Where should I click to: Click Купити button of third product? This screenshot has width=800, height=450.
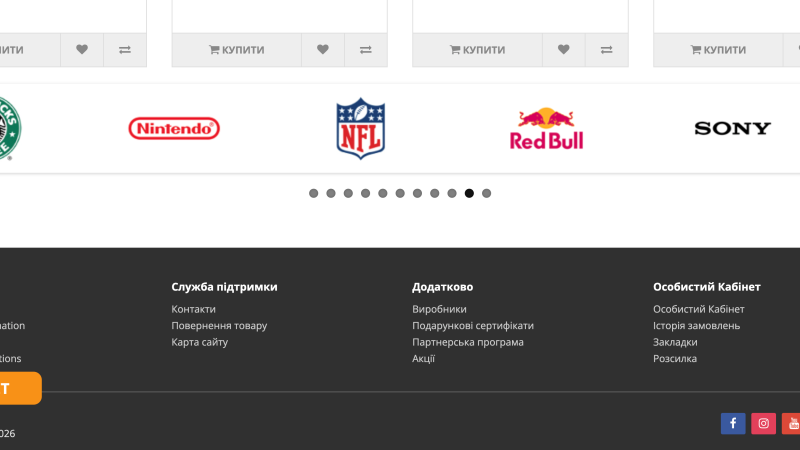pos(478,49)
